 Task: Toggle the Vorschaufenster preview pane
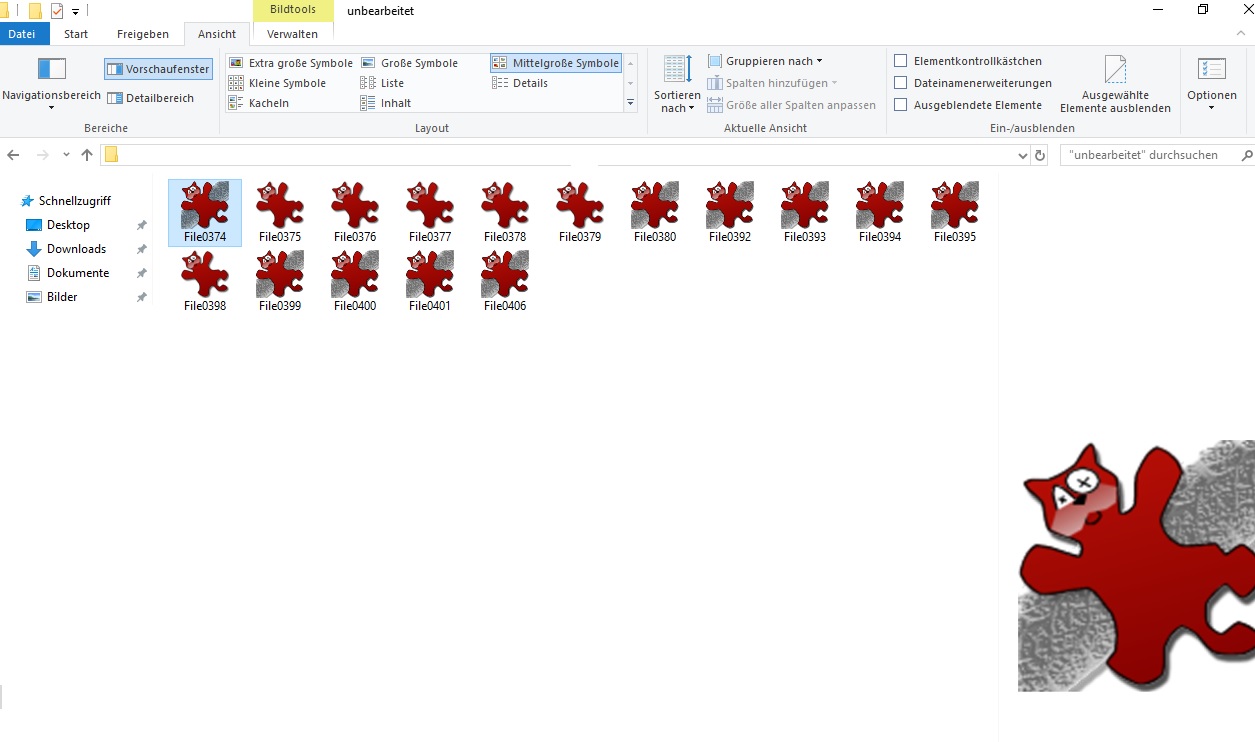point(158,69)
